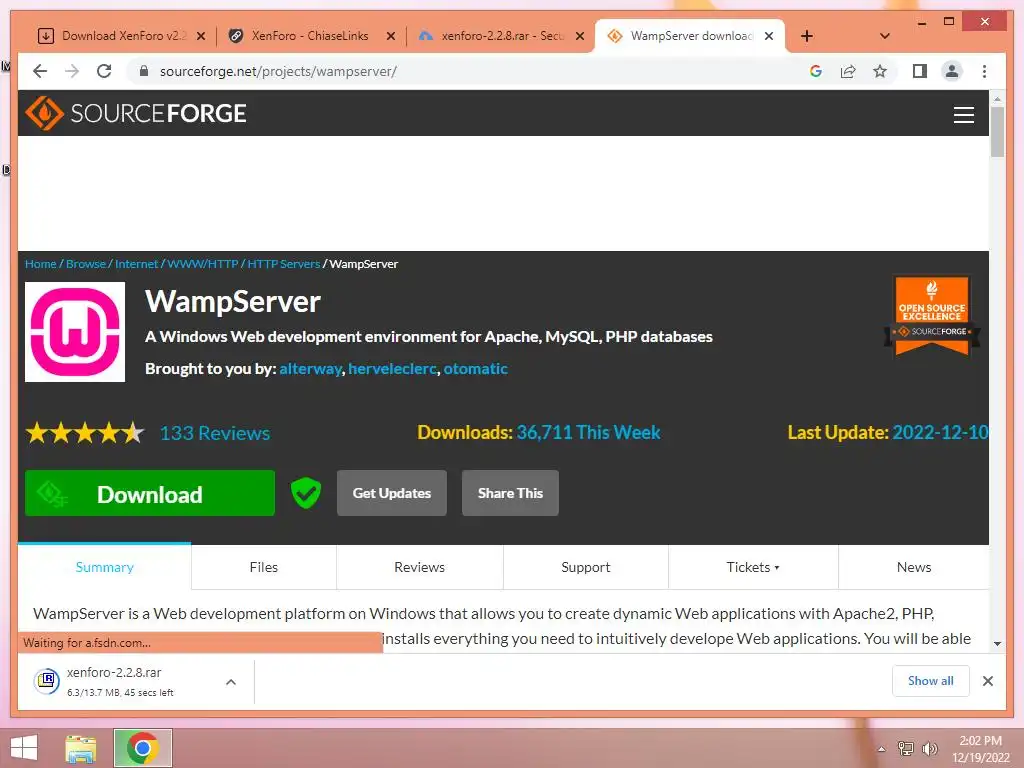Reload the SourceForge page
1024x768 pixels.
pos(104,71)
